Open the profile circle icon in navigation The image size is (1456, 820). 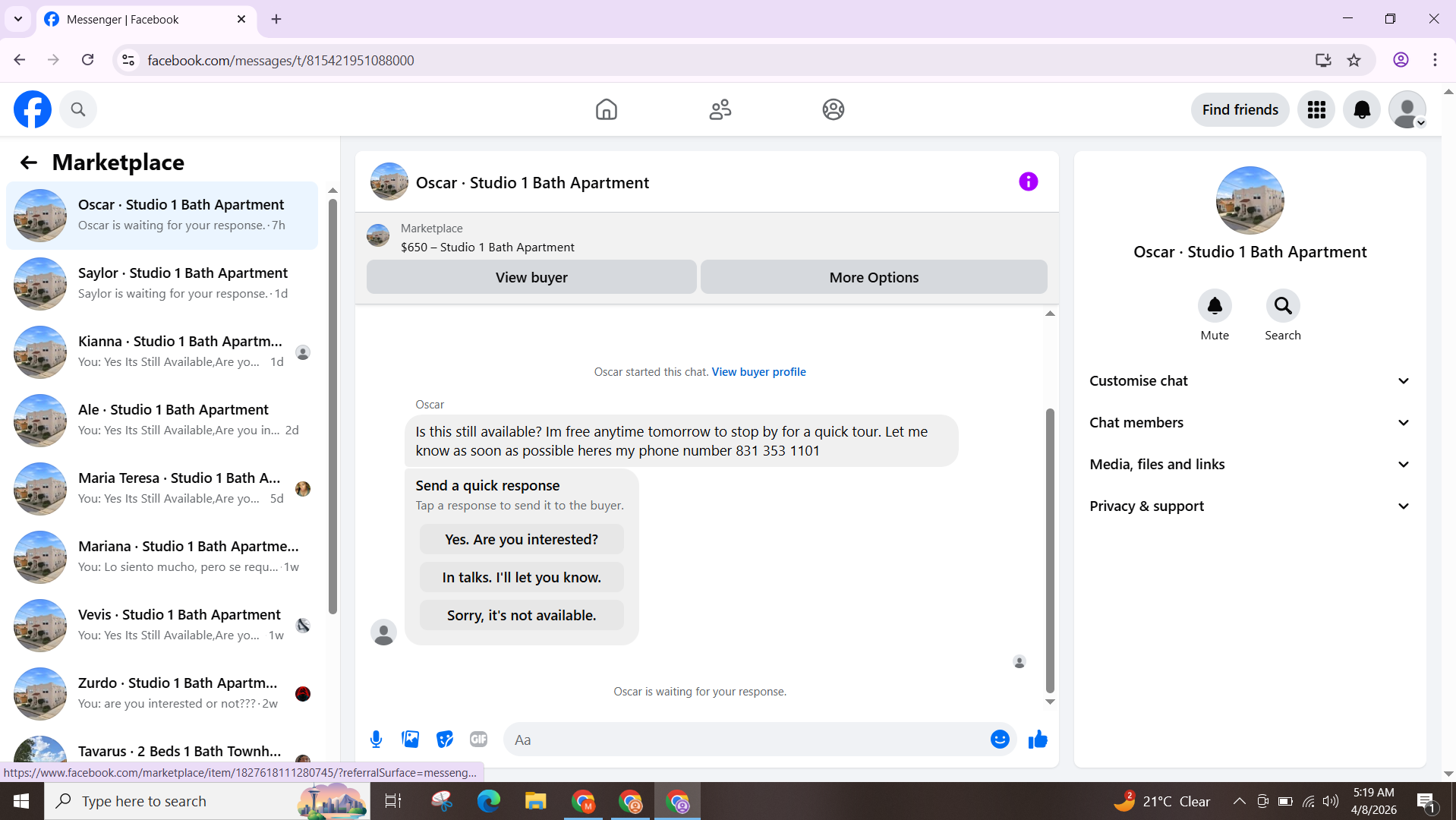coord(834,109)
